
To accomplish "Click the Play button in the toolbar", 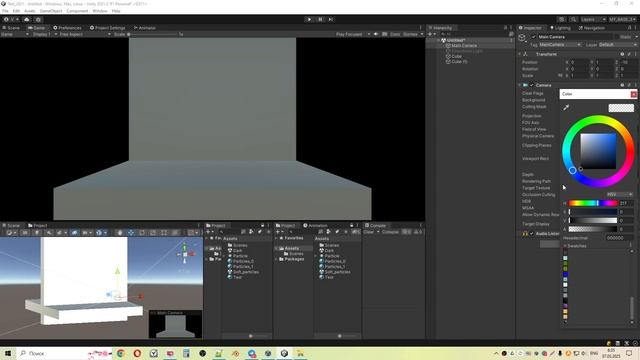I will (x=309, y=19).
